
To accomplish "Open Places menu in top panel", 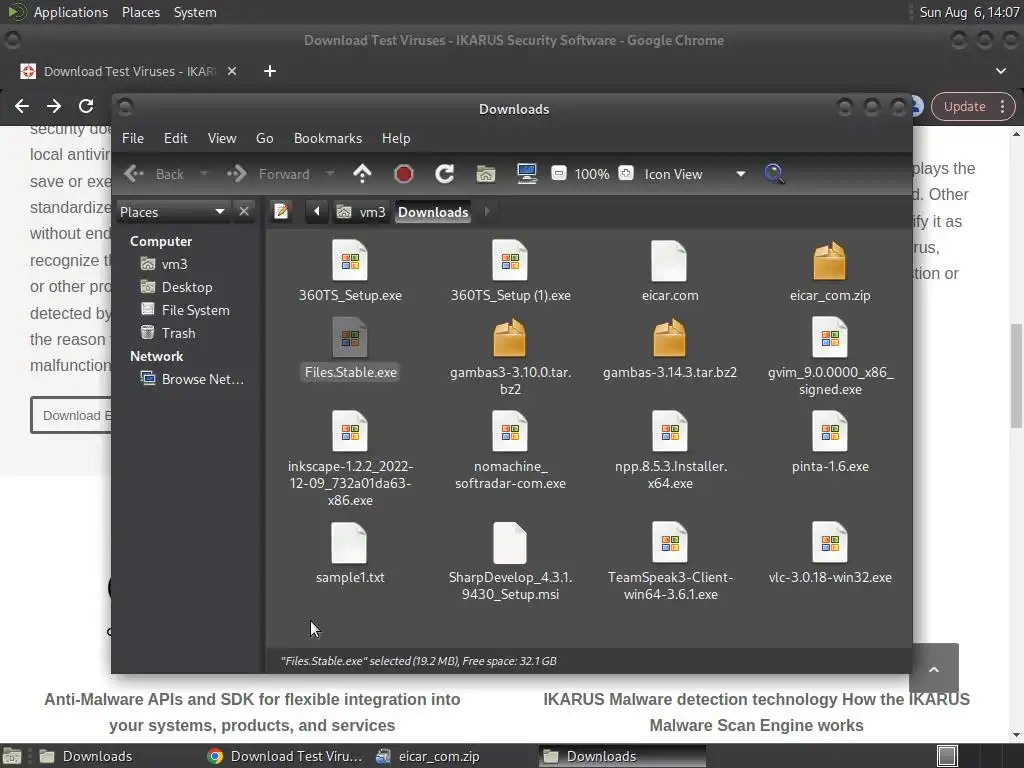I will 140,12.
